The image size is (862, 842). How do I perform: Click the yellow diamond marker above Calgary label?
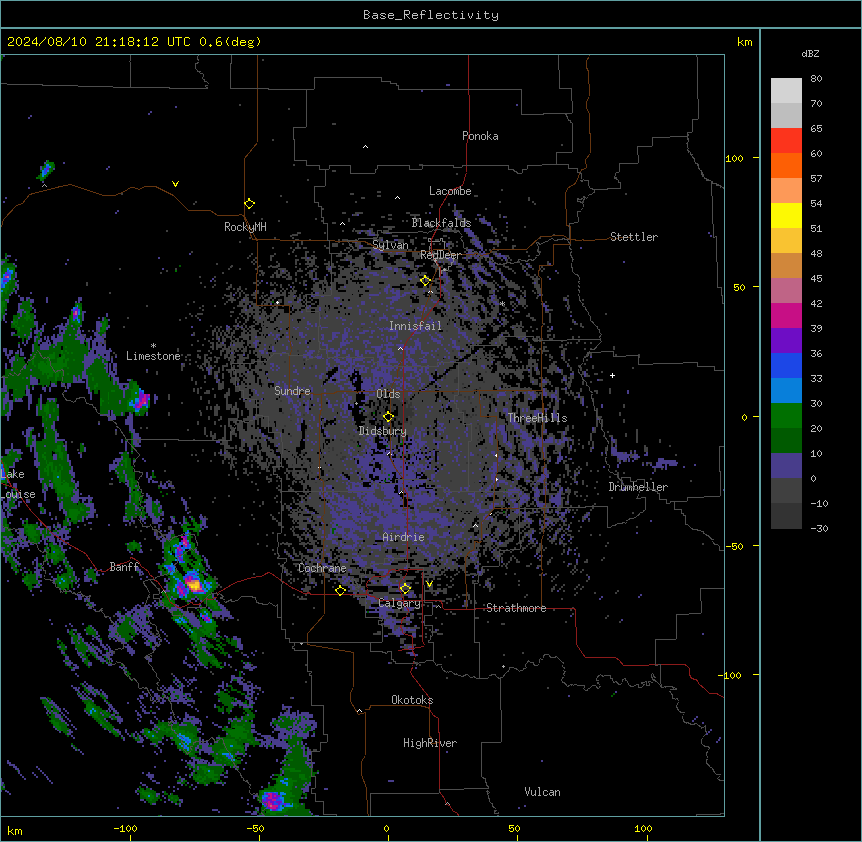coord(405,589)
